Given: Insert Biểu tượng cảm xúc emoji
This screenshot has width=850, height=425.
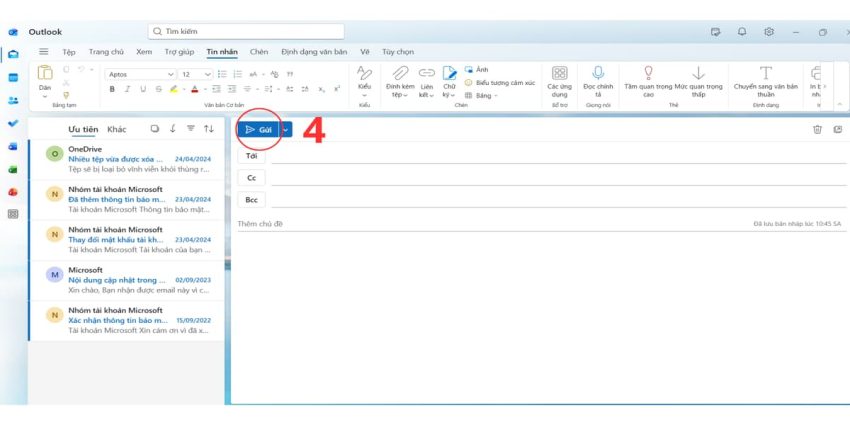Looking at the screenshot, I should (500, 82).
